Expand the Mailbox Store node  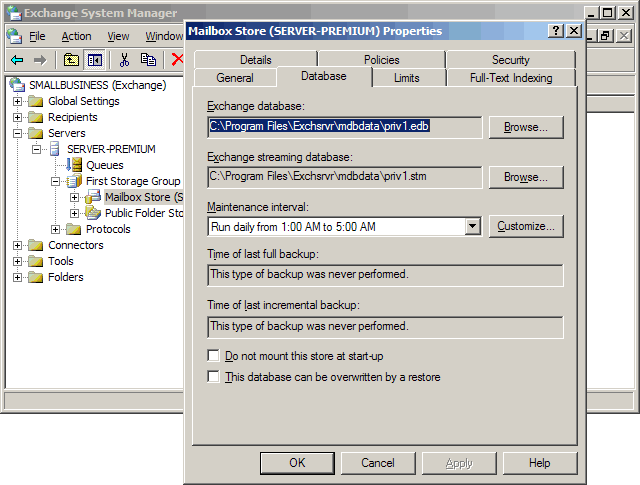point(74,197)
